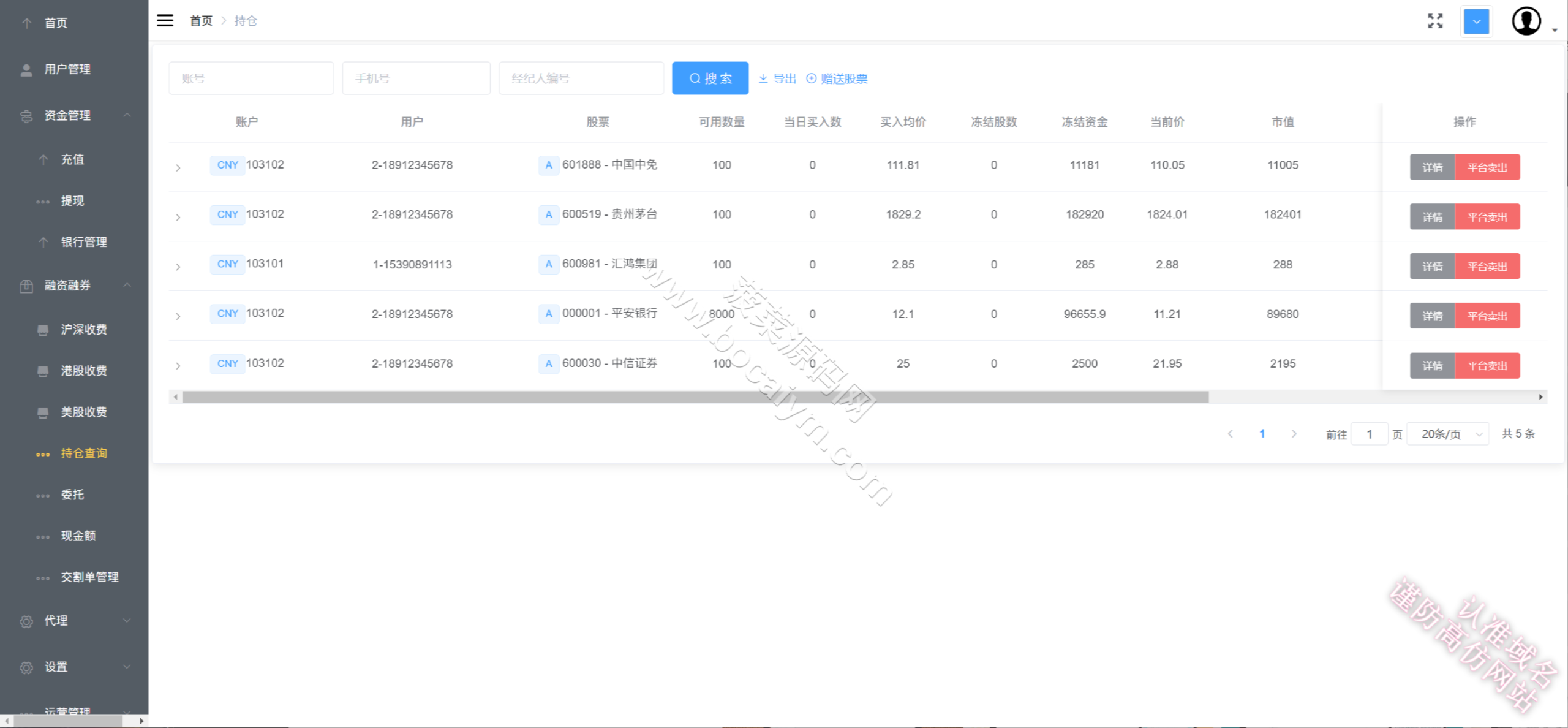Viewport: 1568px width, 728px height.
Task: Click user cell 1-15390891113
Action: click(x=412, y=264)
